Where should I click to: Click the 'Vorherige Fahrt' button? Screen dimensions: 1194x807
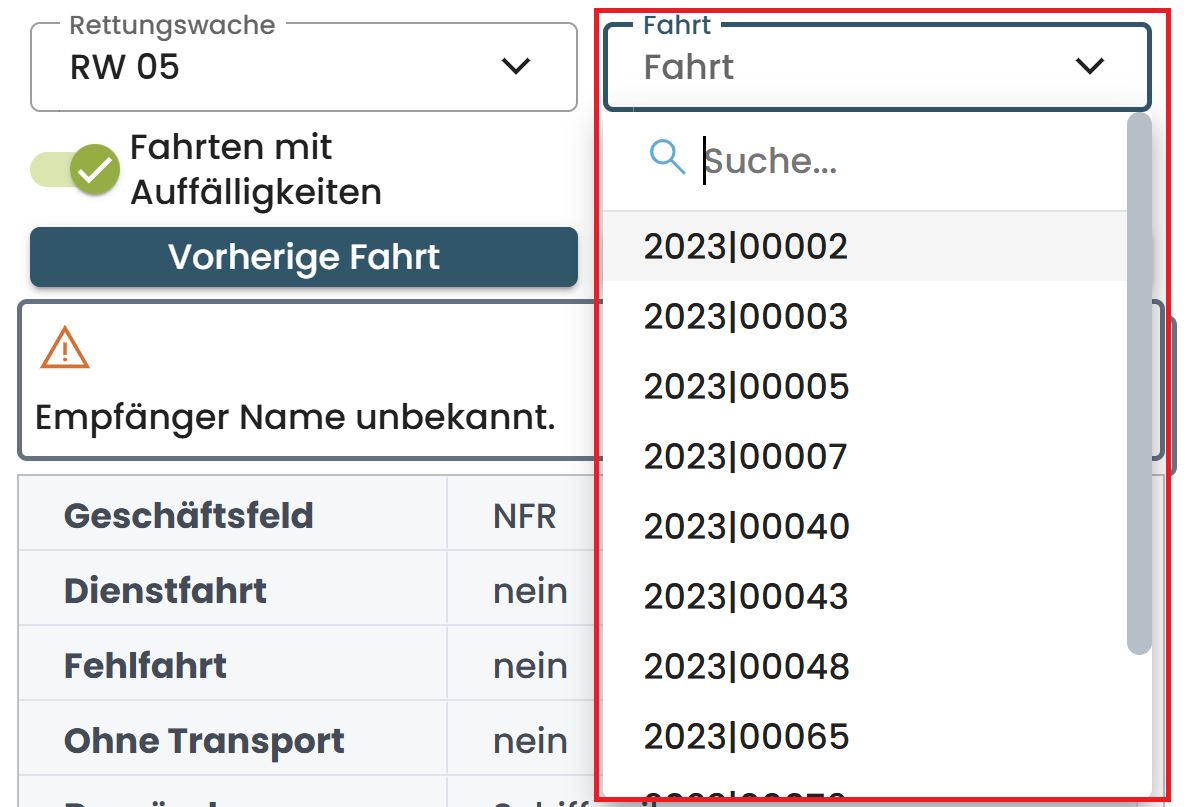[x=304, y=257]
